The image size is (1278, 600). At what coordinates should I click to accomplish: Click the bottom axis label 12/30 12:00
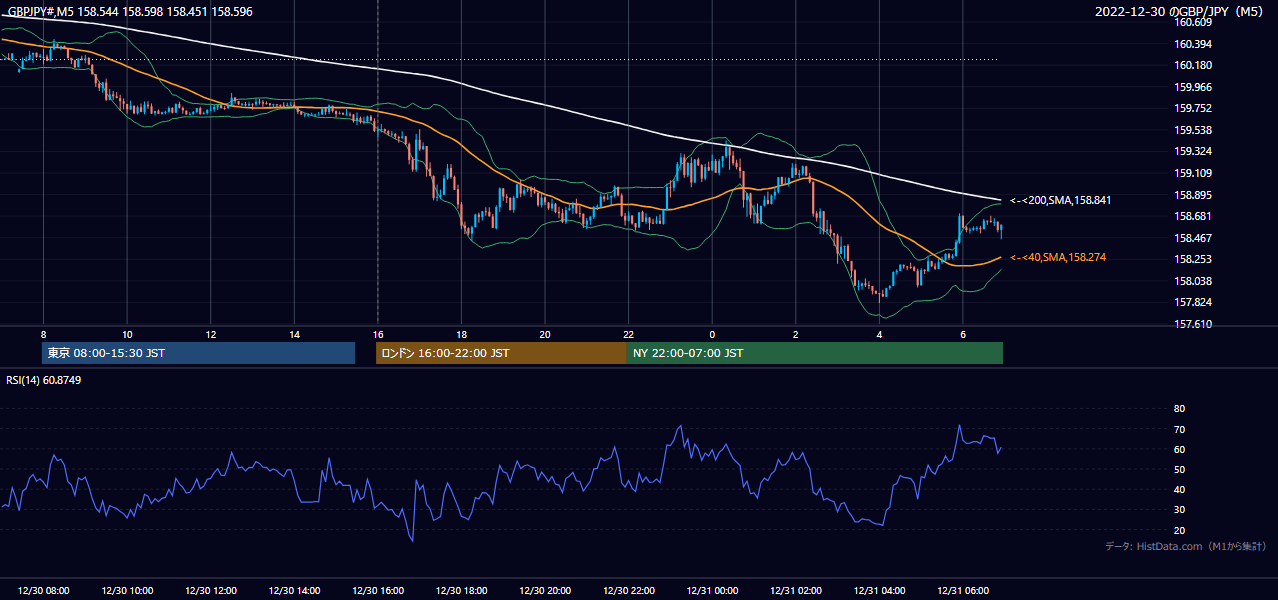click(211, 591)
